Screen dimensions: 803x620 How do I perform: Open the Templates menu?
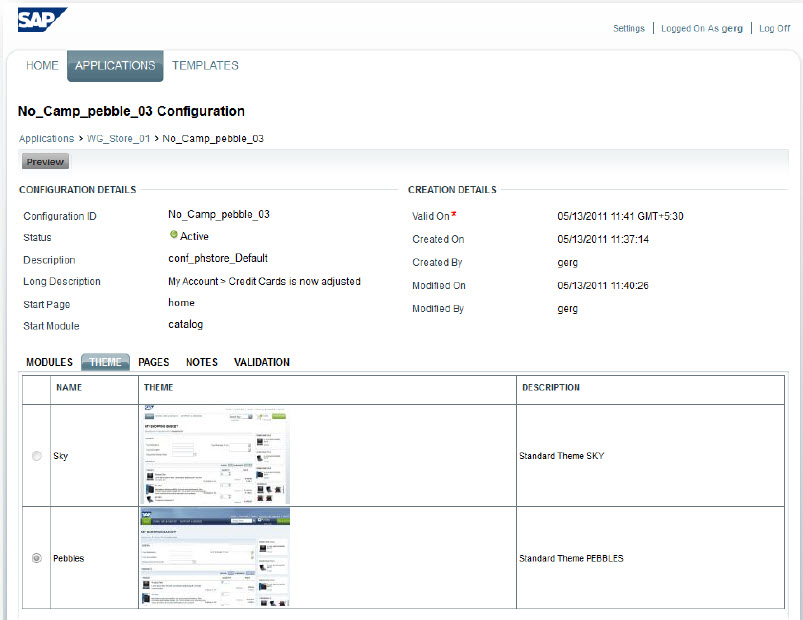205,66
